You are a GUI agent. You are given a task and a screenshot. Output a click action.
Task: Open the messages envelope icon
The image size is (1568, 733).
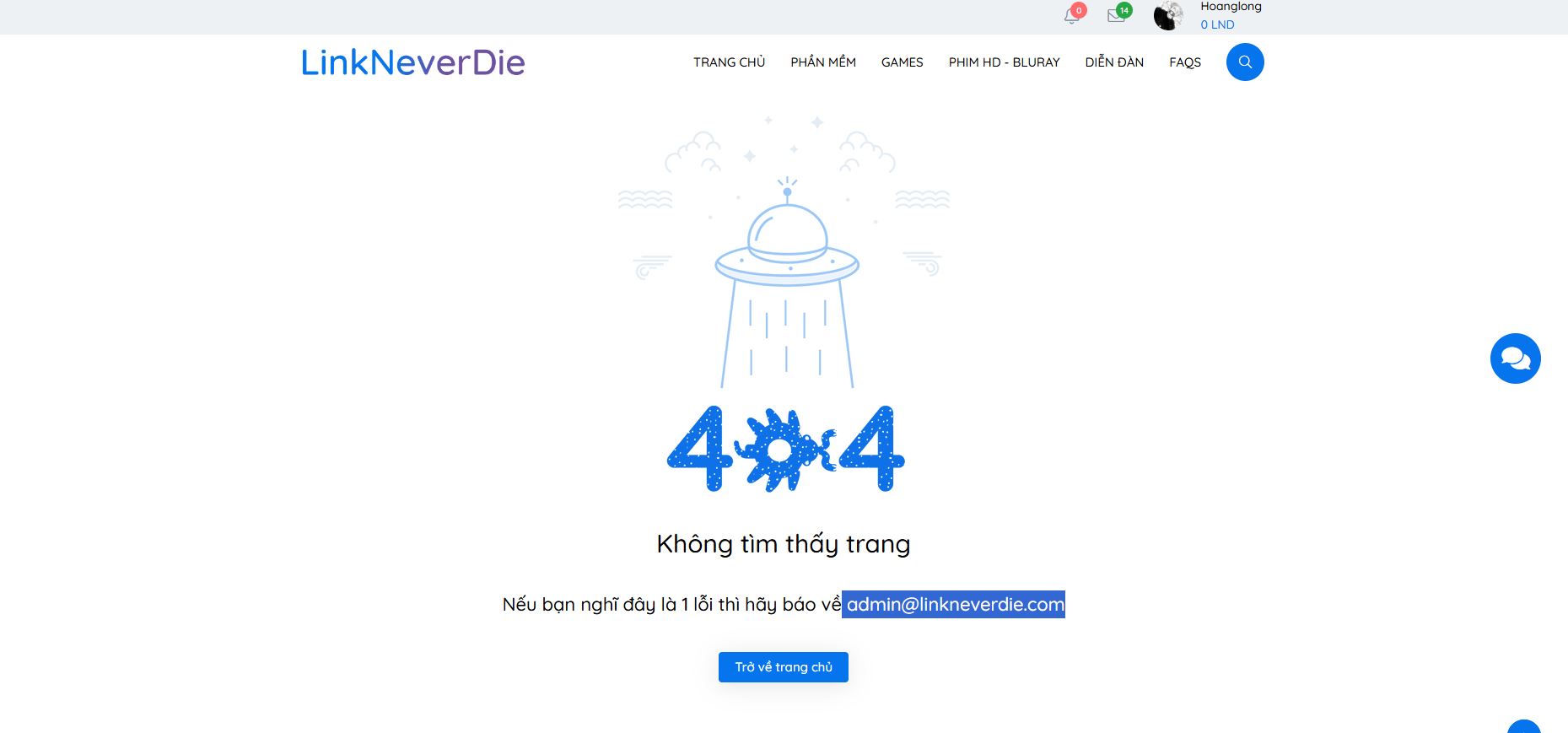coord(1117,16)
